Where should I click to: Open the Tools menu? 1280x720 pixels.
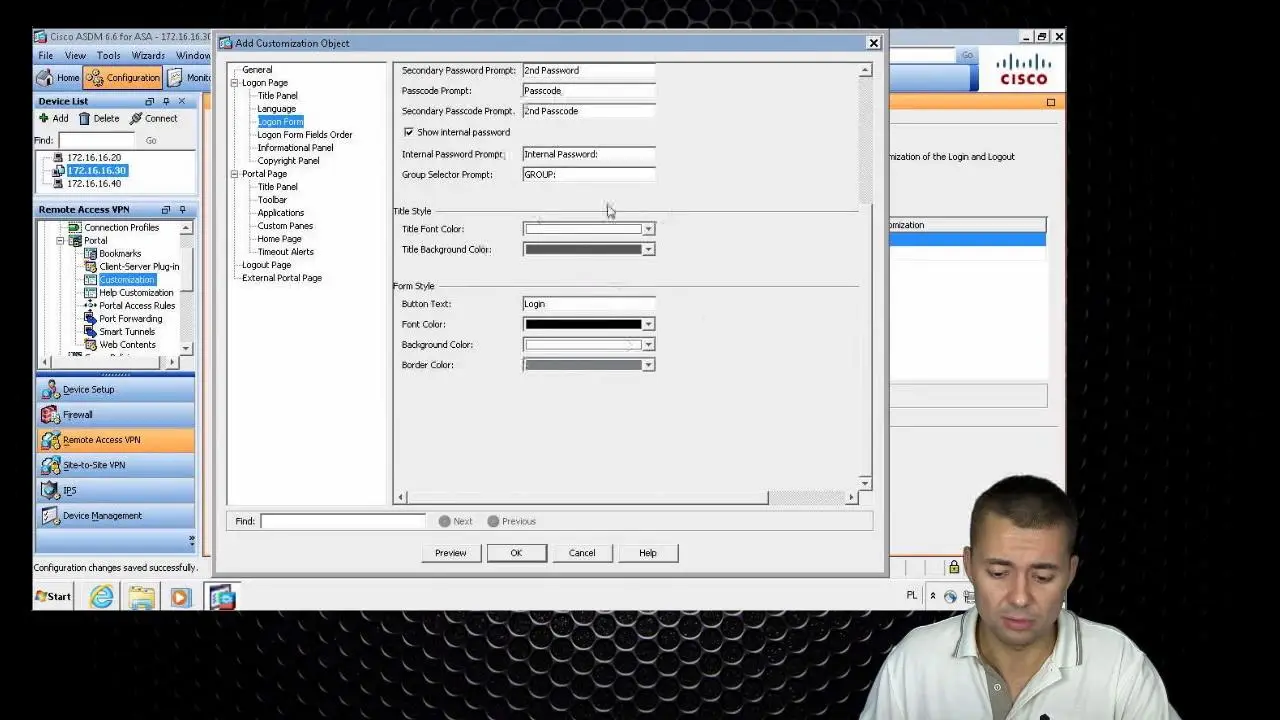[x=108, y=56]
